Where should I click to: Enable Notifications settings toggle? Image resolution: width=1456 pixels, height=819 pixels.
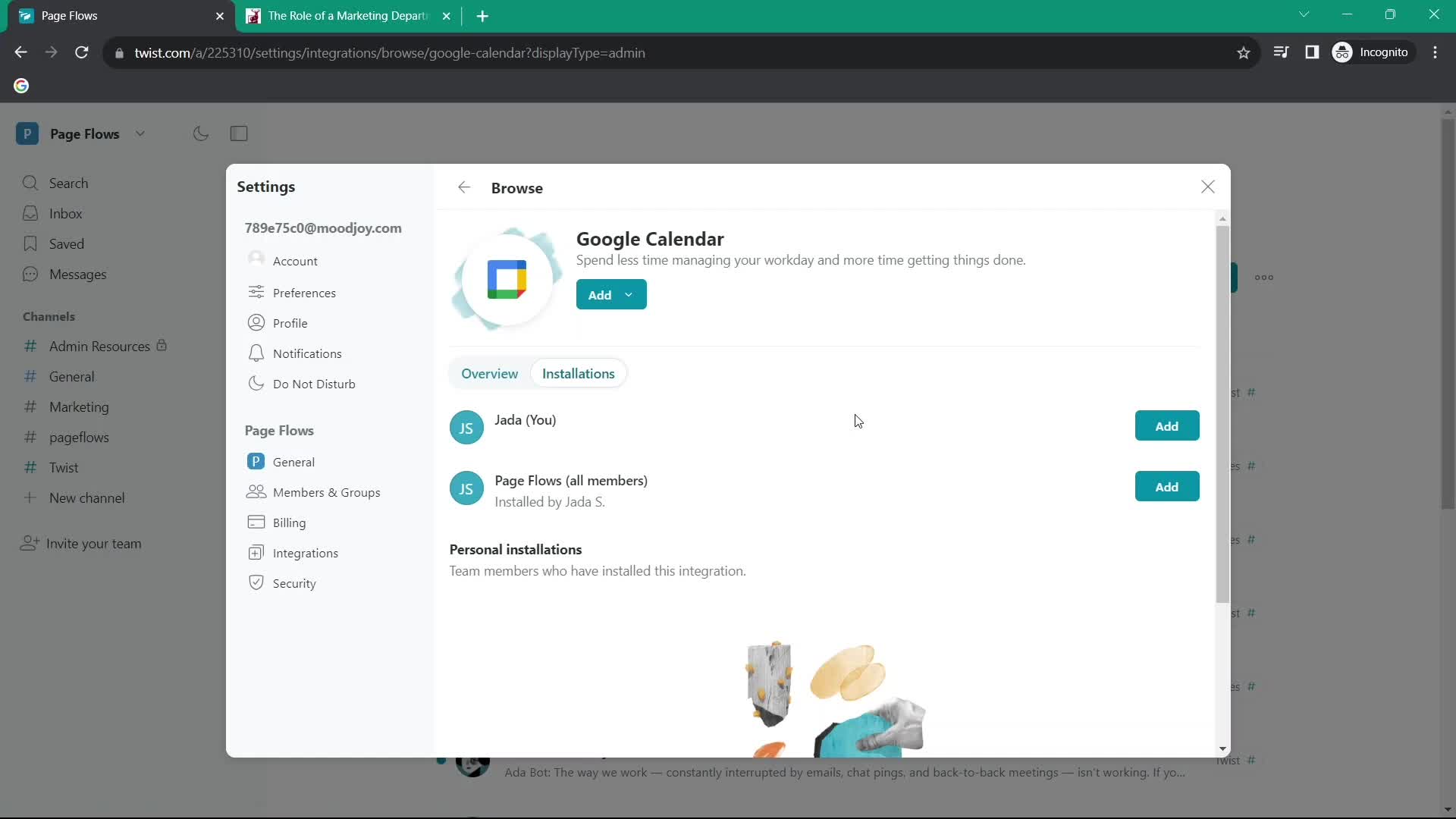[307, 353]
